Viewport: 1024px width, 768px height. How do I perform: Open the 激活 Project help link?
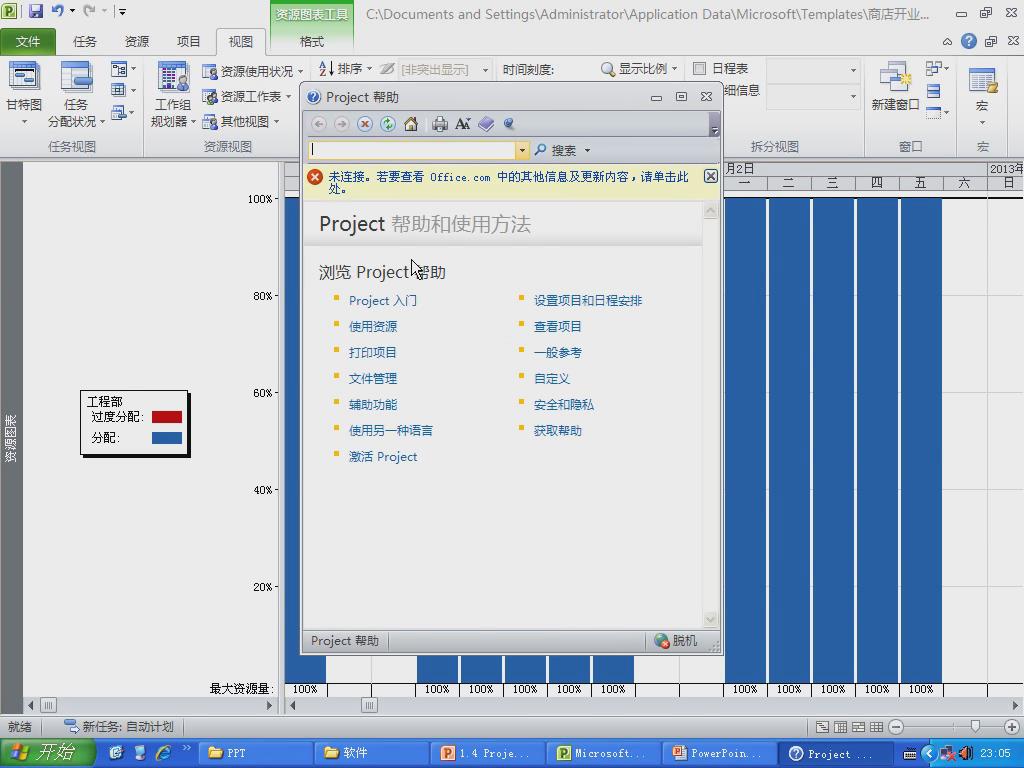(x=383, y=456)
